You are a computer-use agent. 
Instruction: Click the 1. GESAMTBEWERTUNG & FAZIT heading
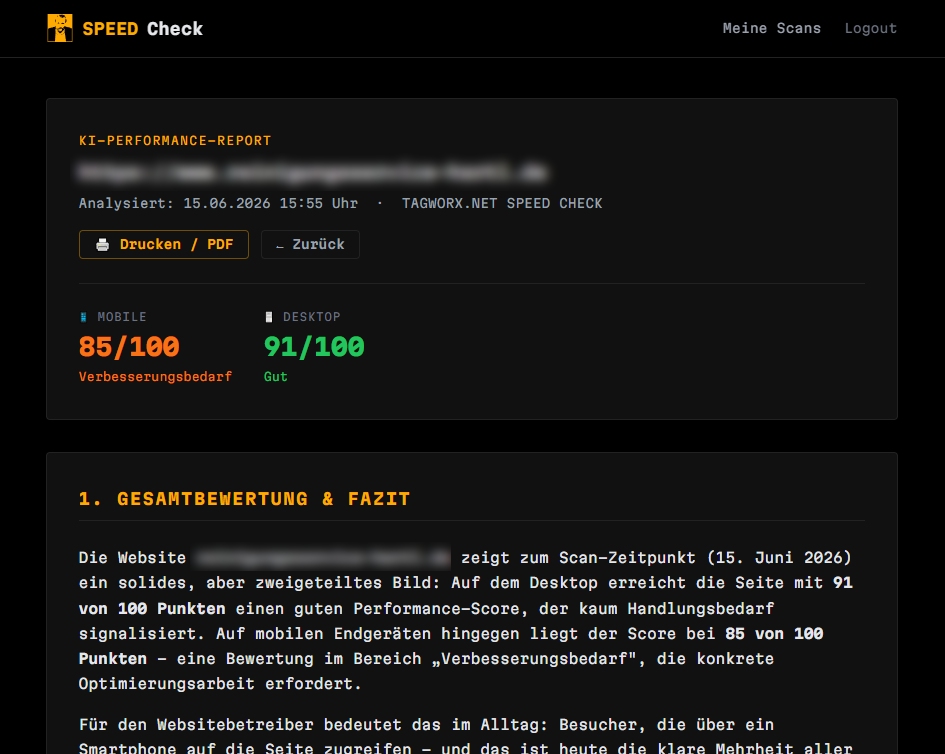[x=245, y=499]
